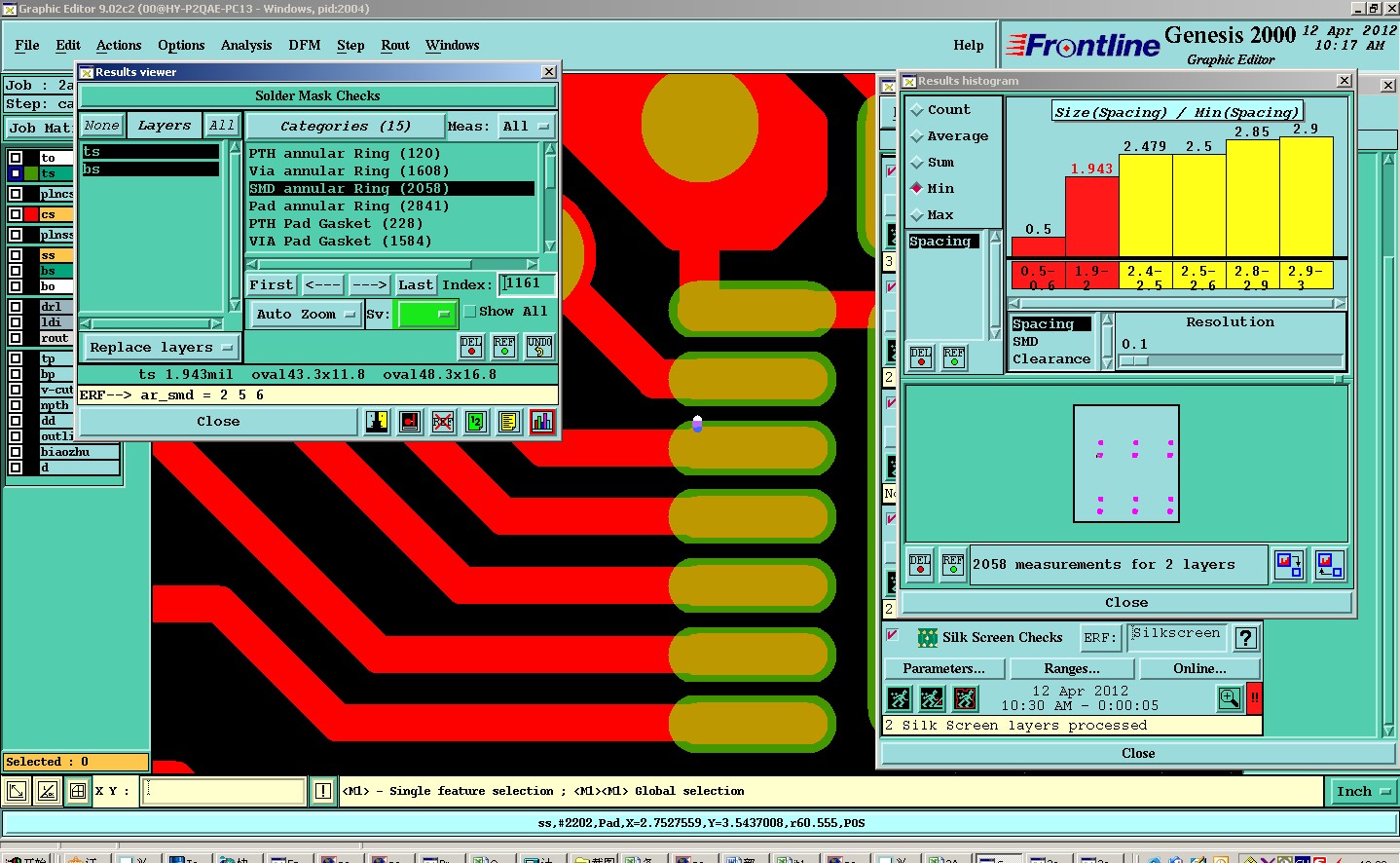
Task: Click the red save-snapshot icon in Results viewer
Action: (x=410, y=422)
